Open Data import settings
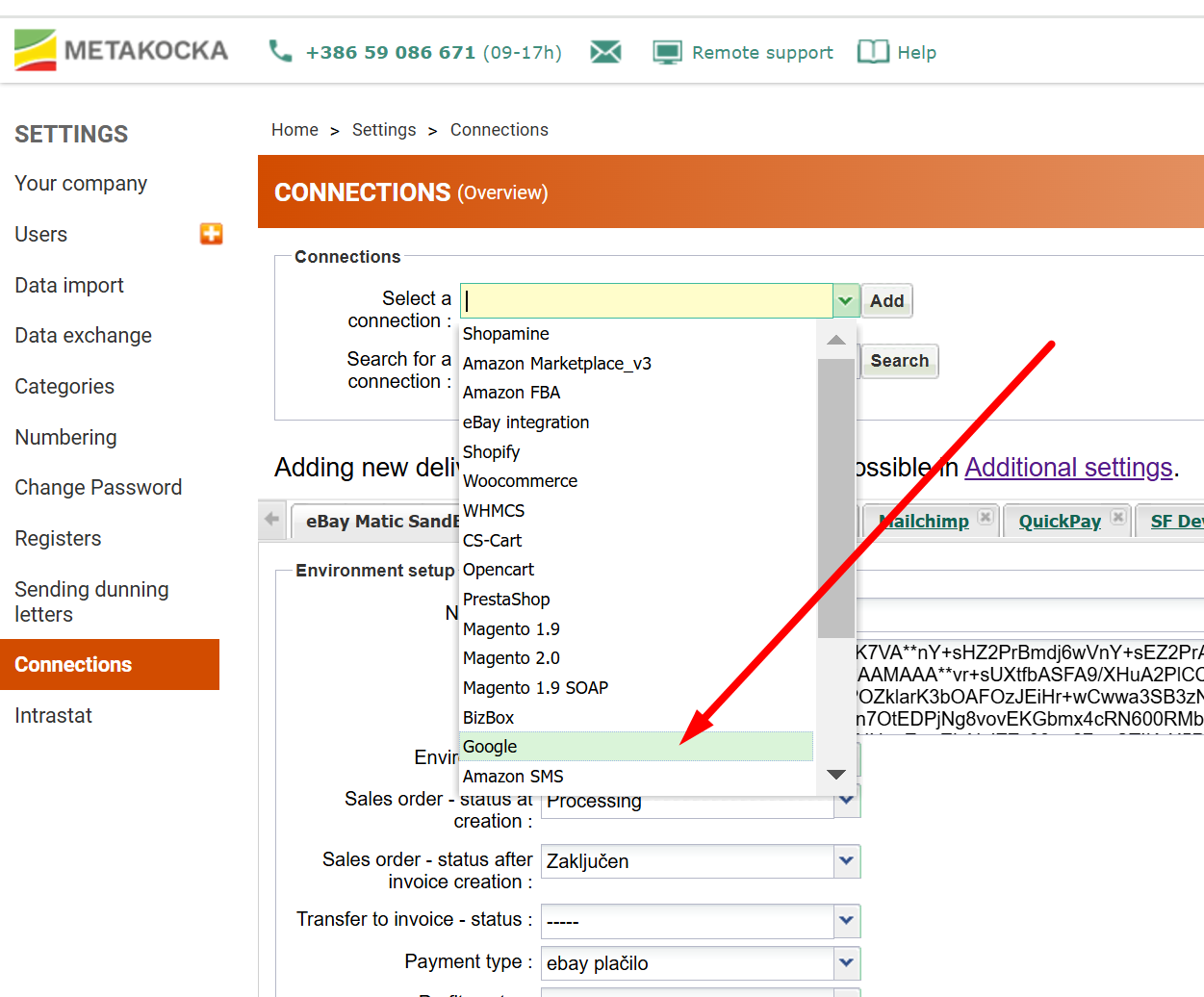Viewport: 1204px width, 997px height. [69, 286]
